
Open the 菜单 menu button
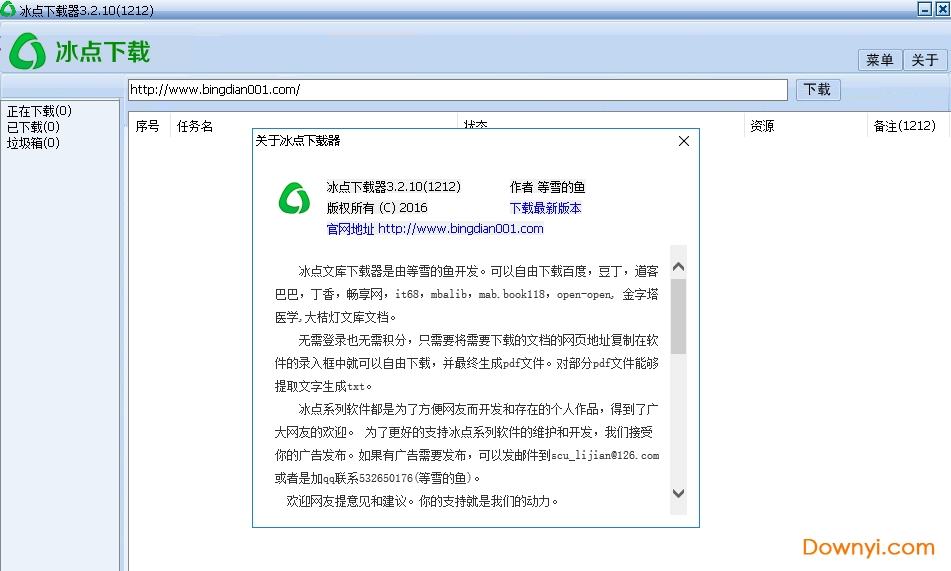point(879,60)
